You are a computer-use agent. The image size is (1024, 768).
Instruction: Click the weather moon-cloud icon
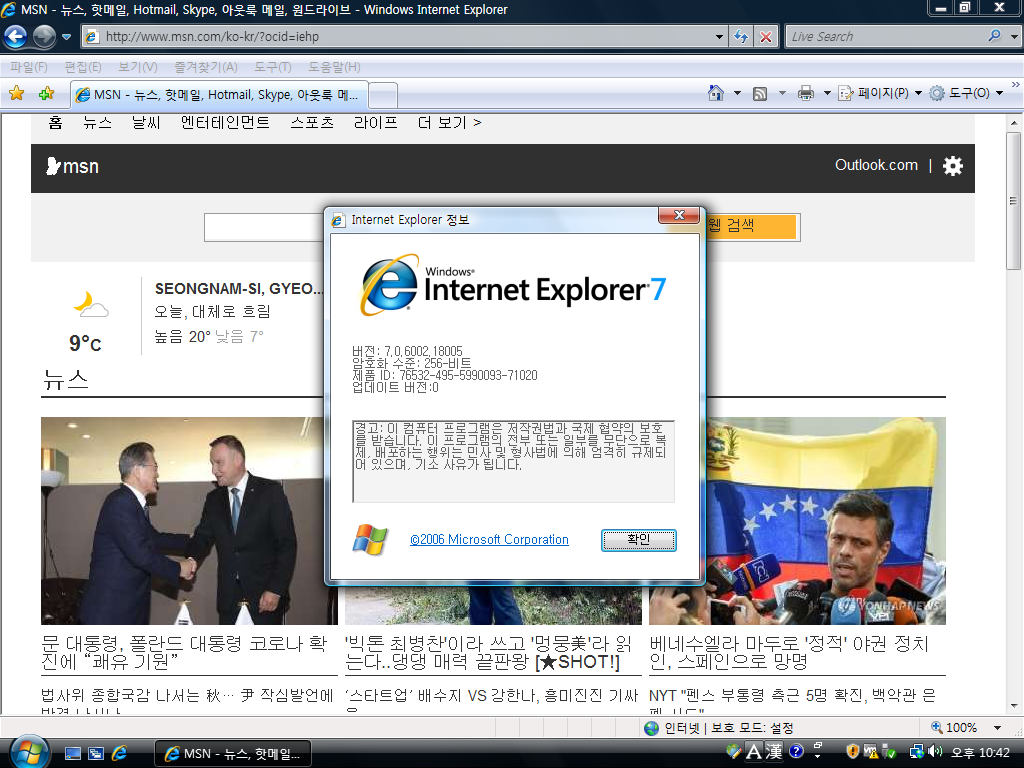[x=91, y=305]
